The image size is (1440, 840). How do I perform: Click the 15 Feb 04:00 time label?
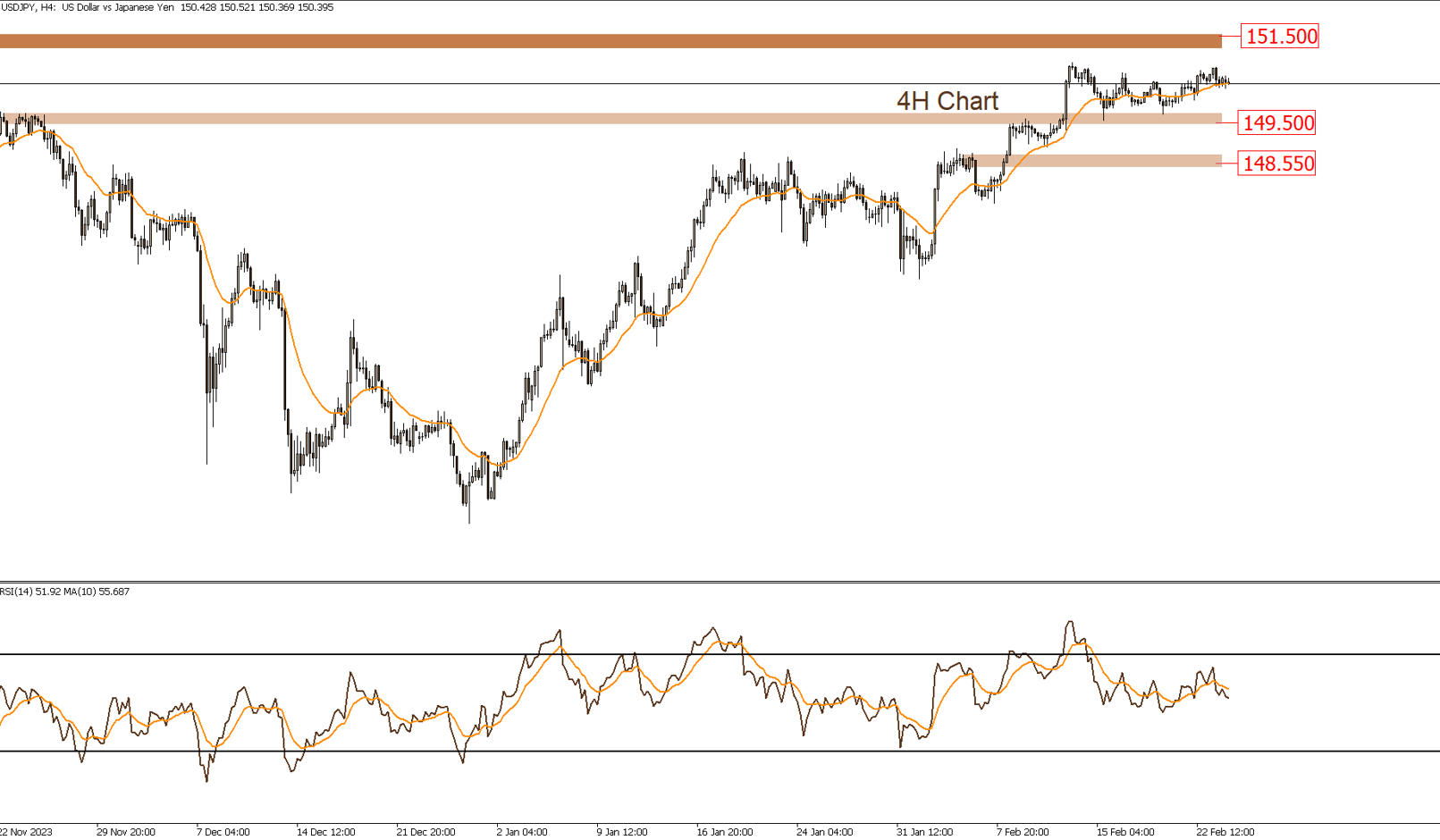[1125, 832]
